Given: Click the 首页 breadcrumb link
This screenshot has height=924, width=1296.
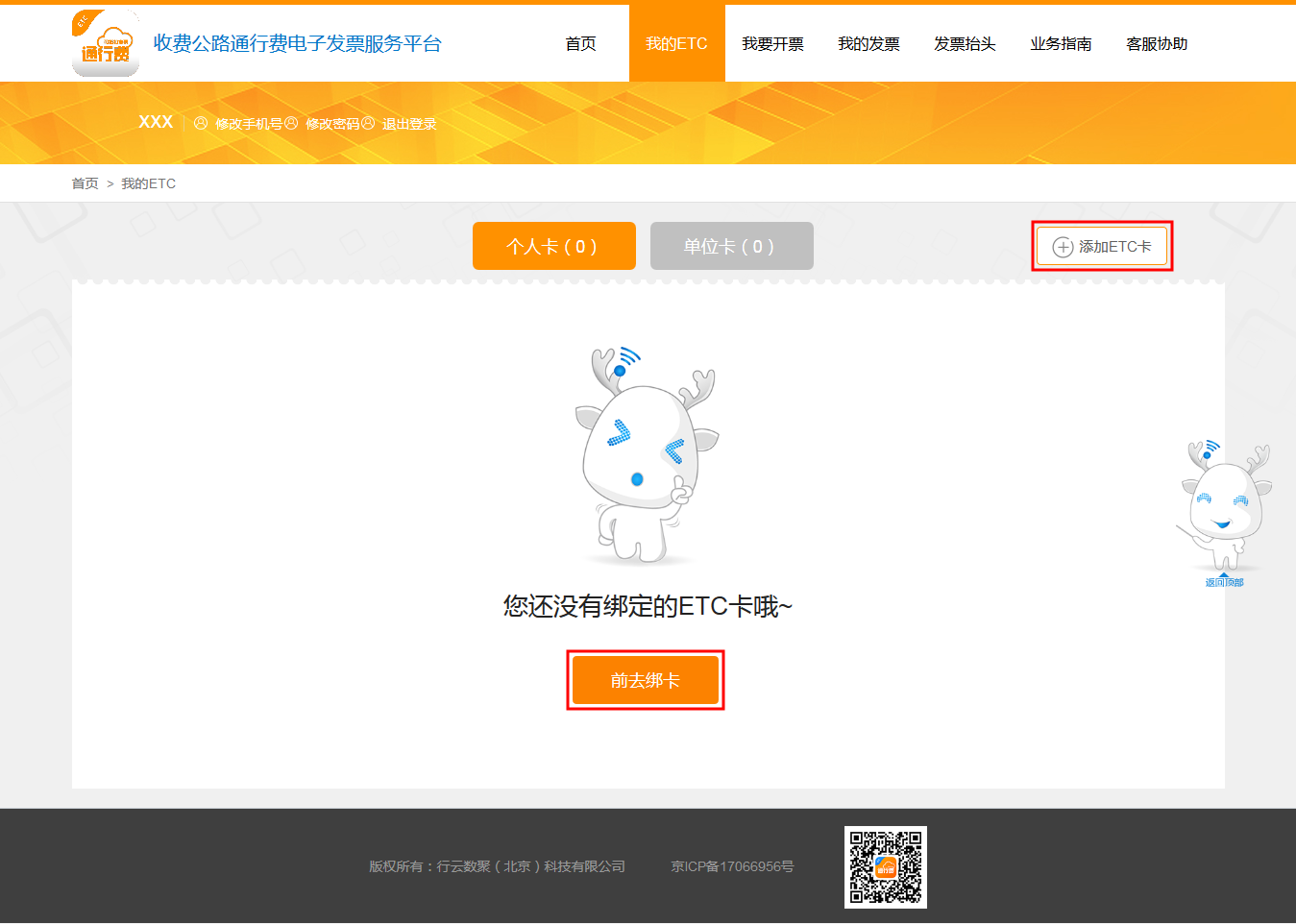Looking at the screenshot, I should tap(86, 183).
